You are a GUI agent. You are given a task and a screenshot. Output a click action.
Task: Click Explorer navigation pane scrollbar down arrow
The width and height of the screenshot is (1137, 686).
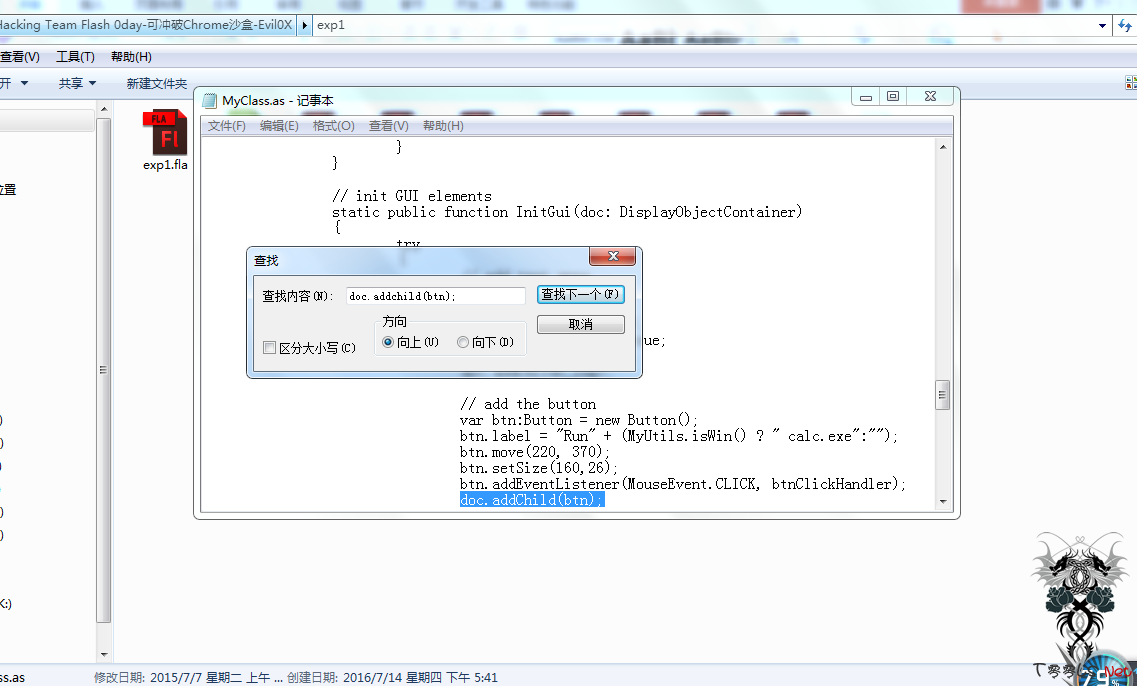click(x=104, y=654)
